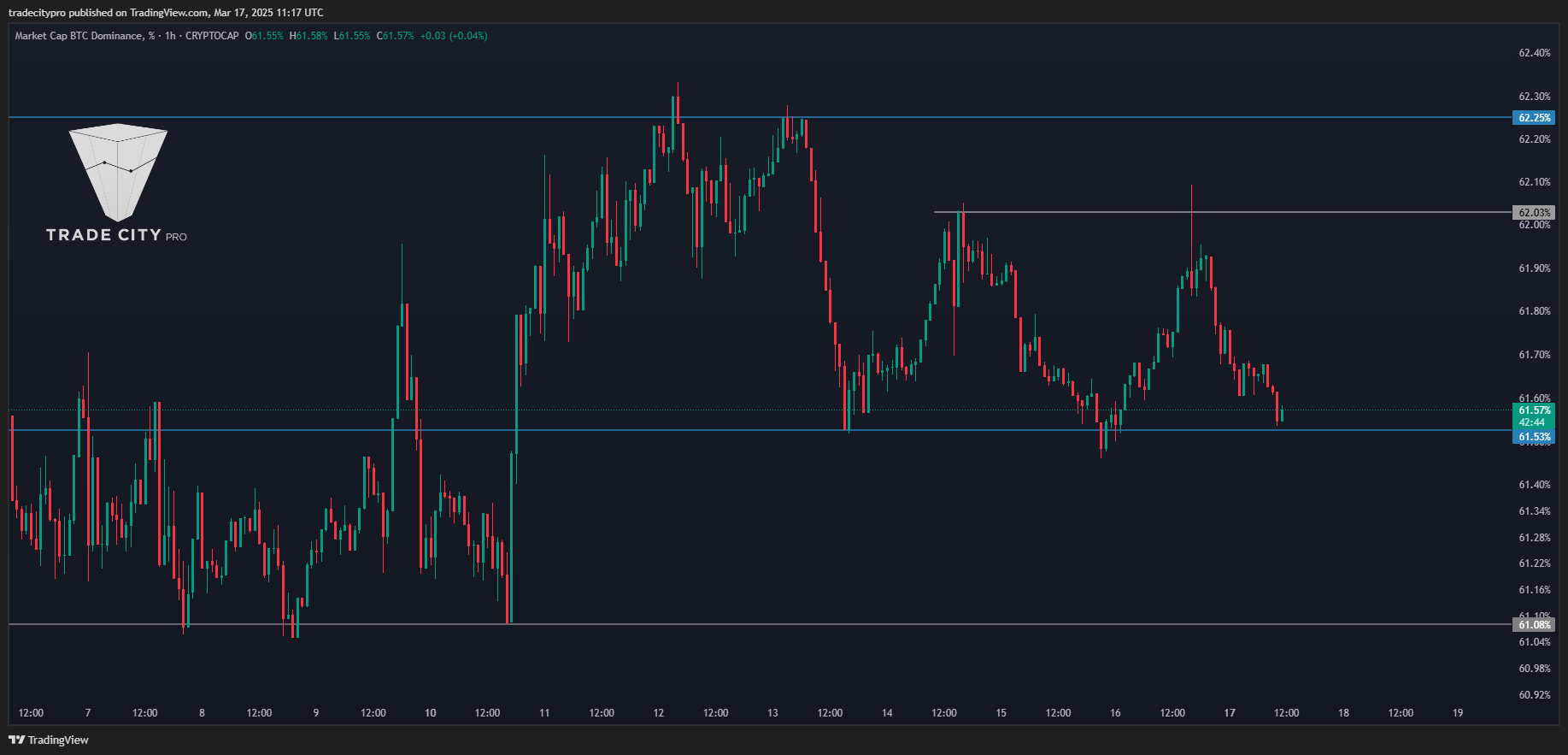Click the 61.90% price axis label

coord(1535,268)
